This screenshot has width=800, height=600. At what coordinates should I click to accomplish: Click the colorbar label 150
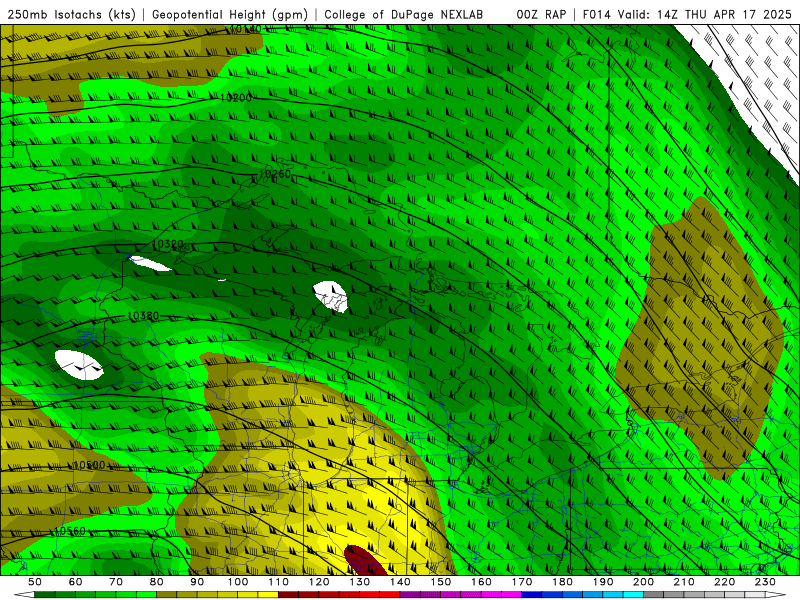point(440,582)
